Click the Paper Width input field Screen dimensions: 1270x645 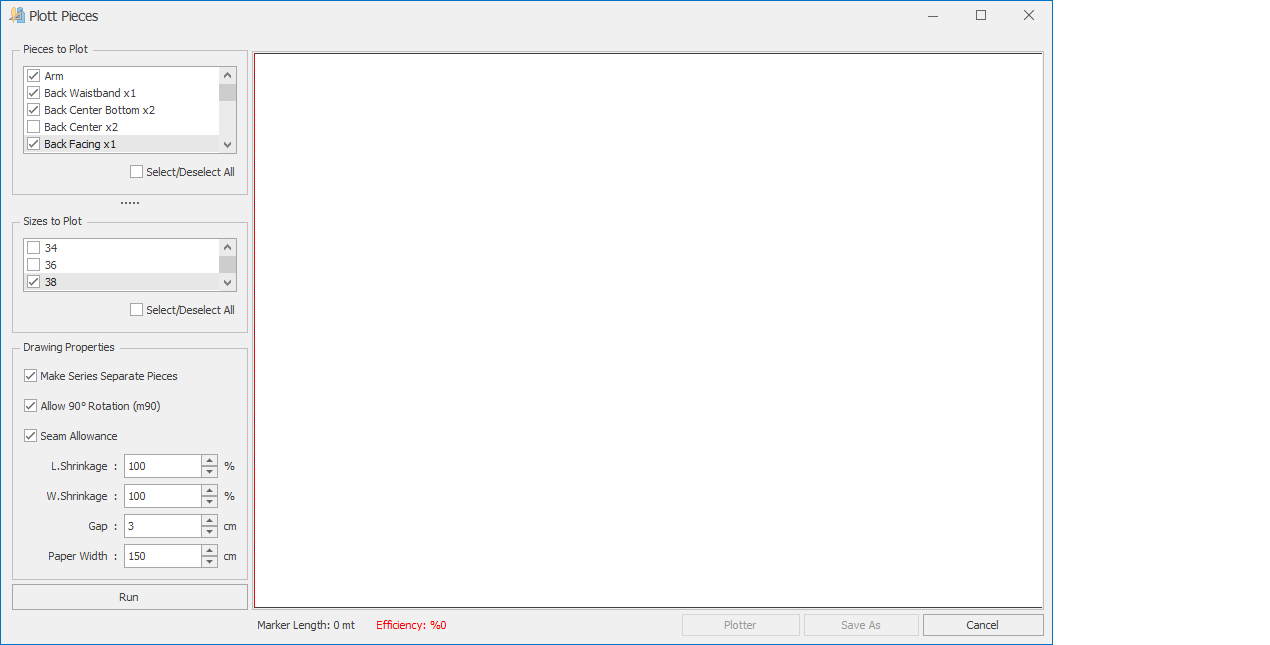click(x=162, y=556)
